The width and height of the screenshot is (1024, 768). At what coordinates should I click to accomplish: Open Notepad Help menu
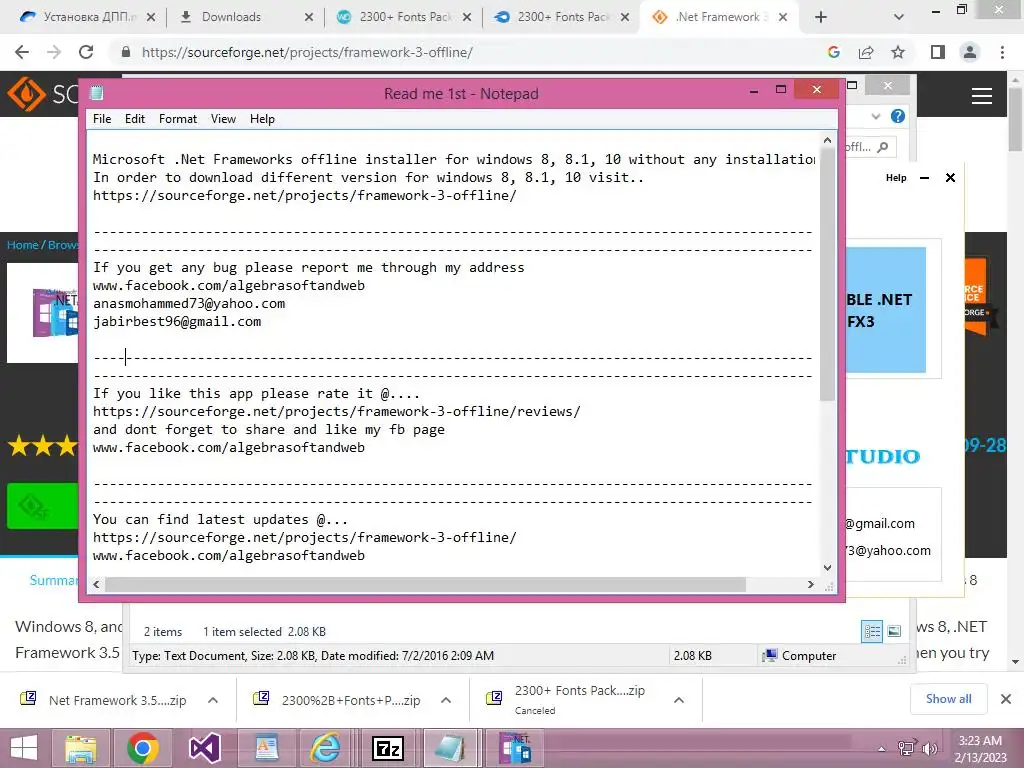pos(262,119)
